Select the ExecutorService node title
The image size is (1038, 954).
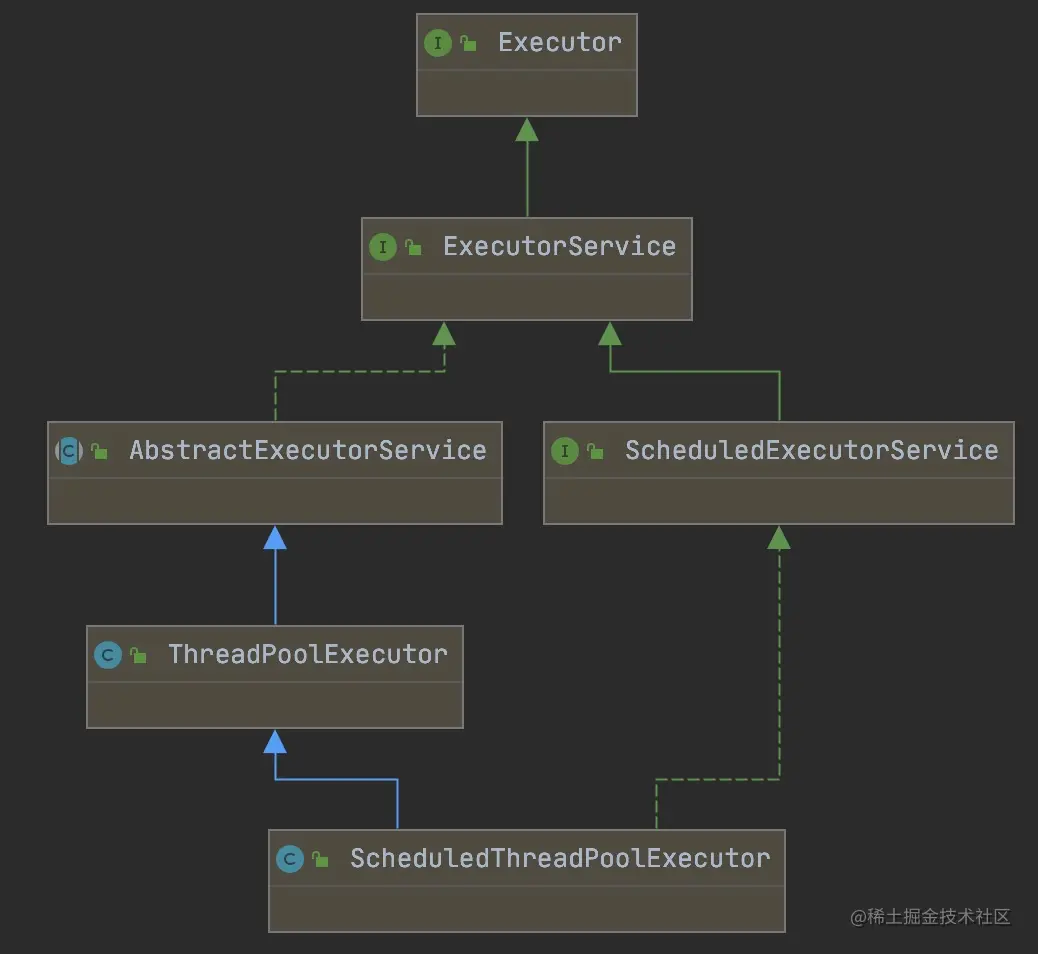(559, 246)
